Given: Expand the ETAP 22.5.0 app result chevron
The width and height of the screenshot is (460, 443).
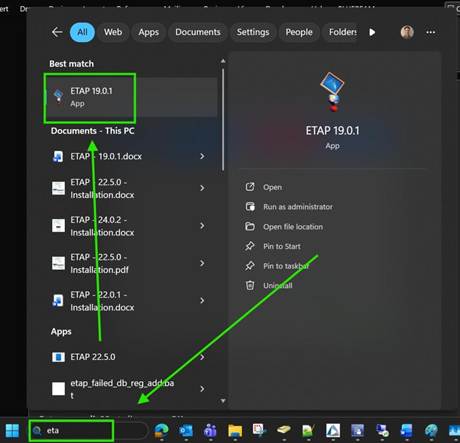Looking at the screenshot, I should tap(202, 357).
